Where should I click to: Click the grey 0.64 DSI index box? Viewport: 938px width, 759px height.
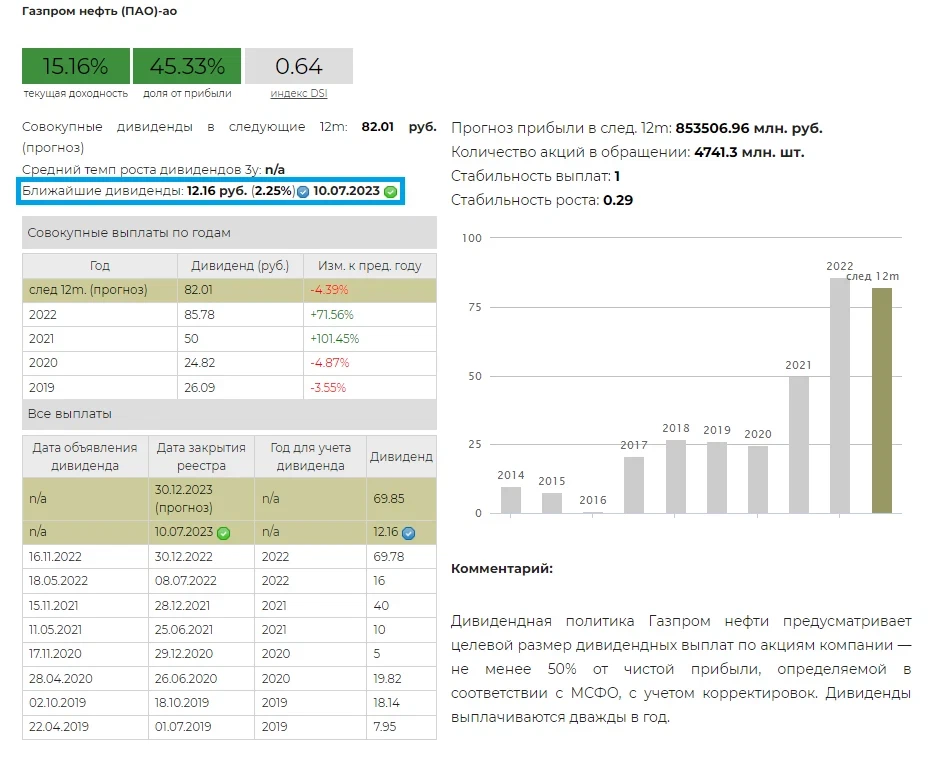point(298,67)
